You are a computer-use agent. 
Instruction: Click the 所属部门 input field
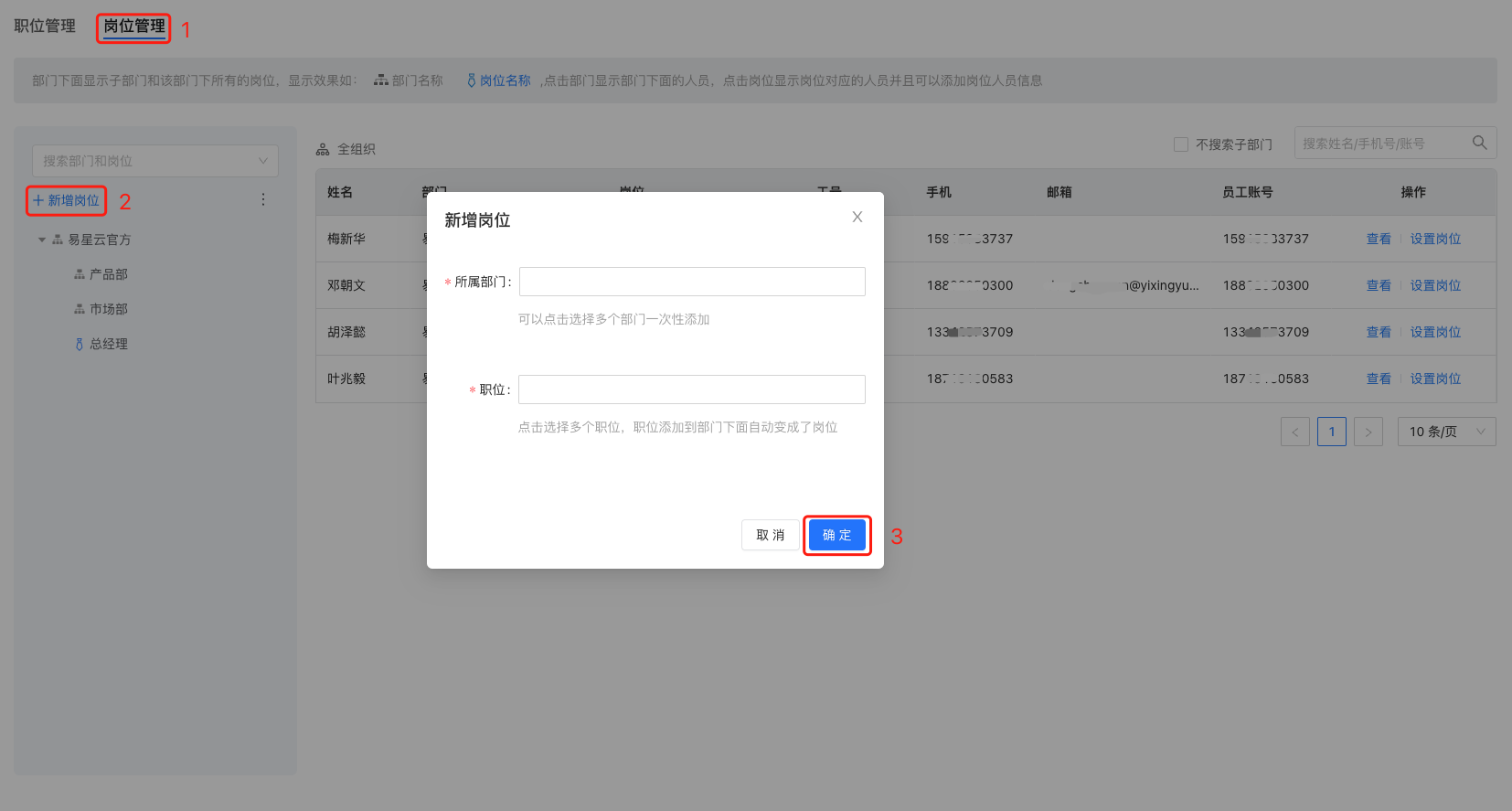click(x=691, y=282)
